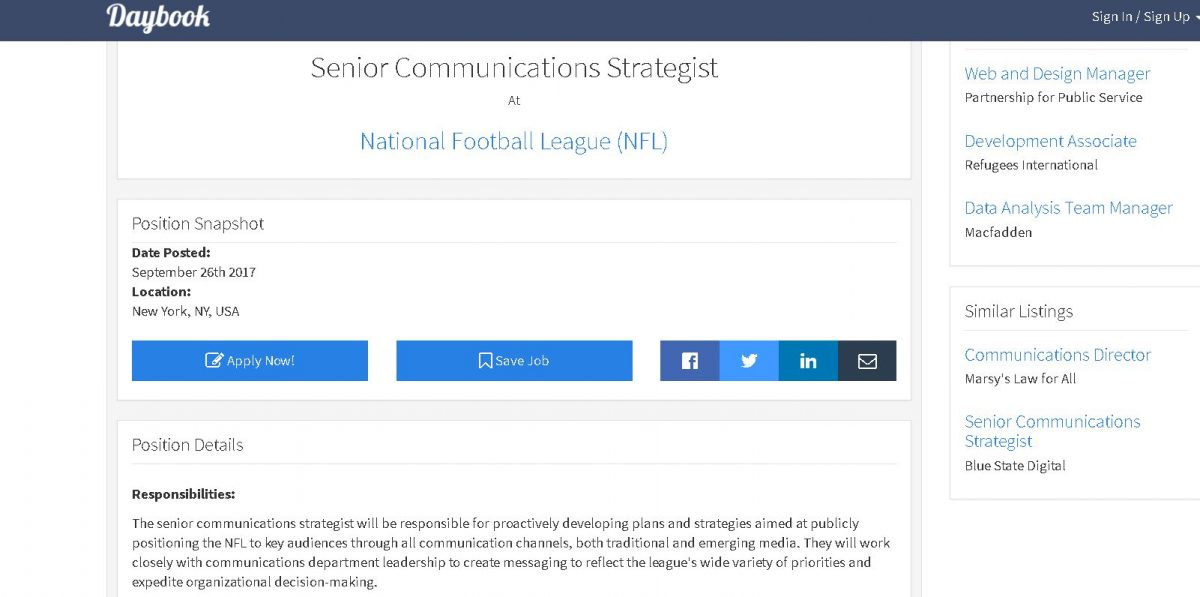Open the Sign In / Sign Up dropdown
This screenshot has height=597, width=1200.
(x=1144, y=17)
